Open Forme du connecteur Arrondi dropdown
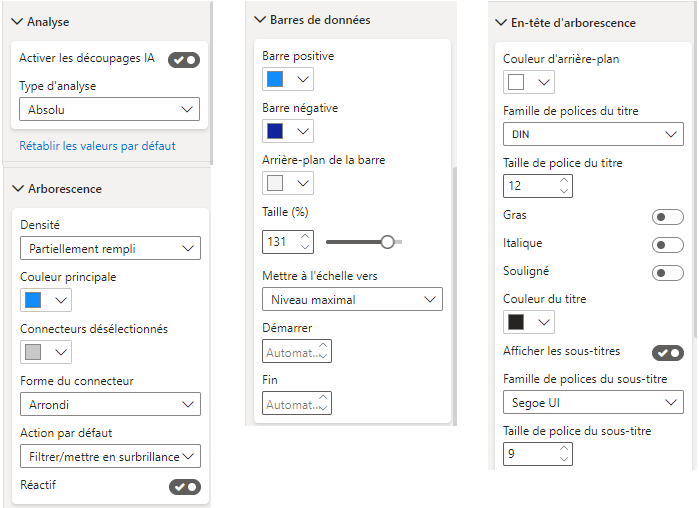Image resolution: width=699 pixels, height=508 pixels. 110,404
